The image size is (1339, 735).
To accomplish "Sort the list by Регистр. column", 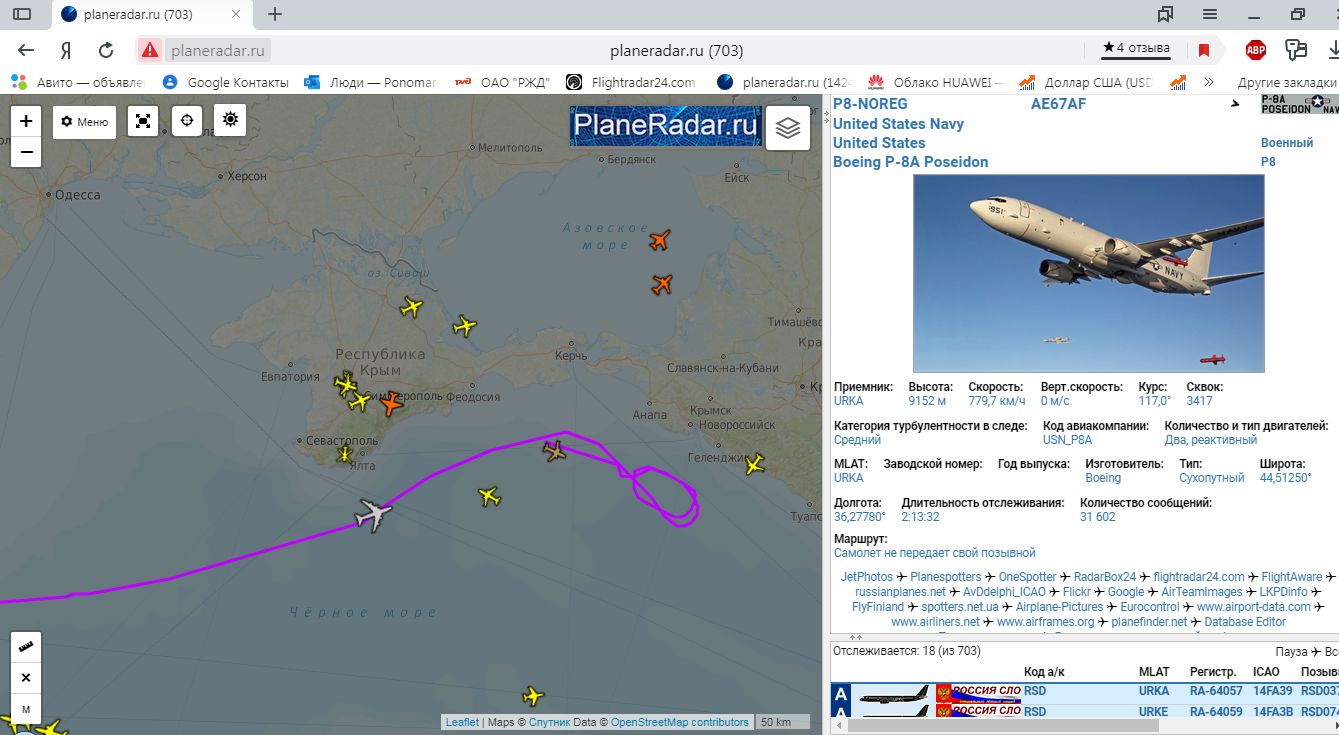I will (1213, 672).
